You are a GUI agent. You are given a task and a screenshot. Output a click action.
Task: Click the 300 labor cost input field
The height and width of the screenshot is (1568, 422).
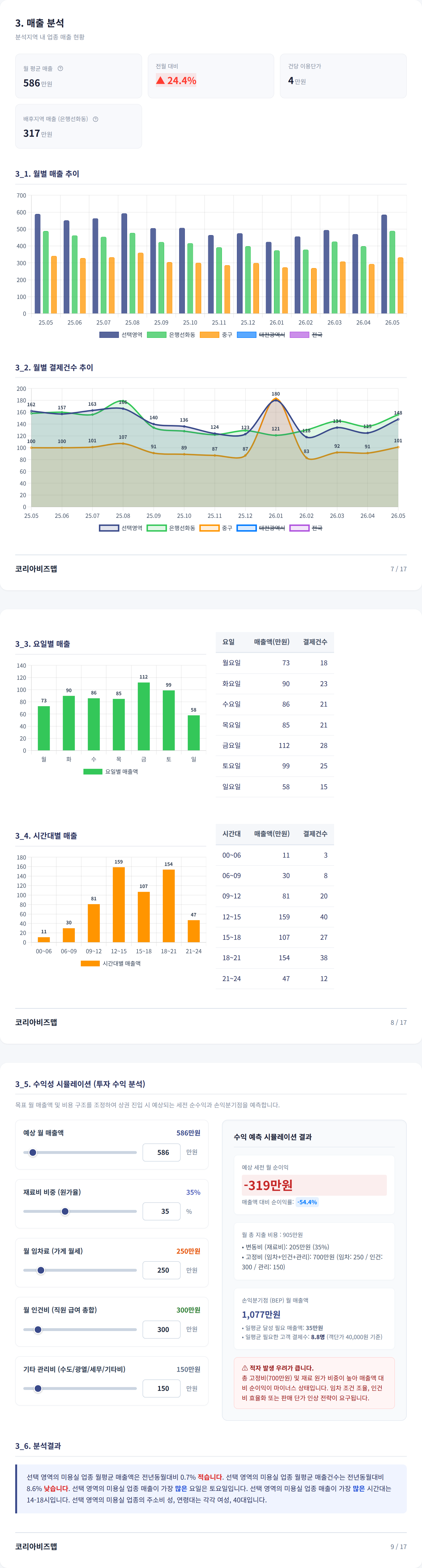pyautogui.click(x=161, y=1329)
